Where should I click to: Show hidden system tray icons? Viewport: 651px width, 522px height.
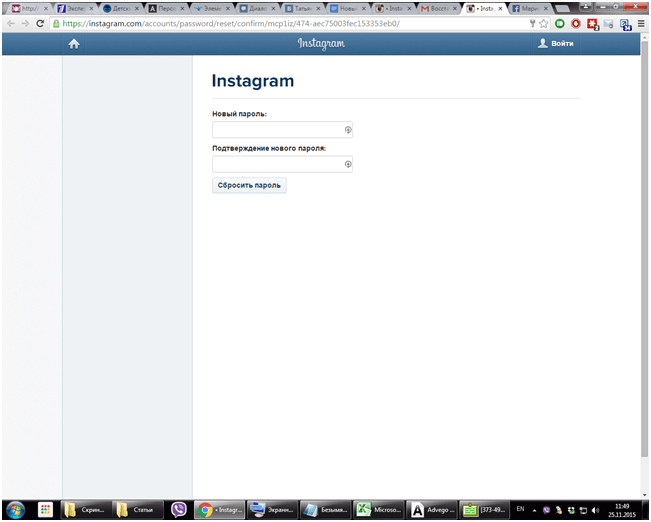[534, 510]
